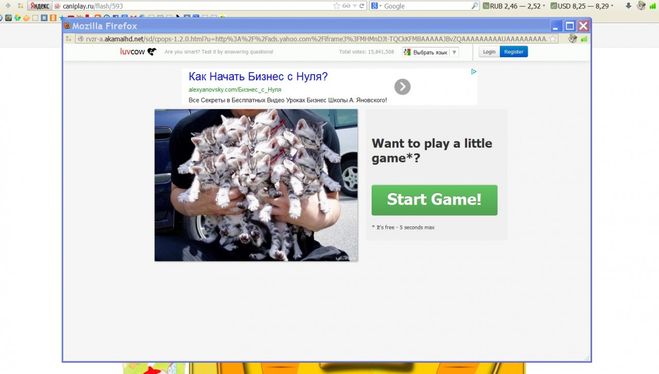
Task: Click the Yandex button beside address bar
Action: click(40, 6)
